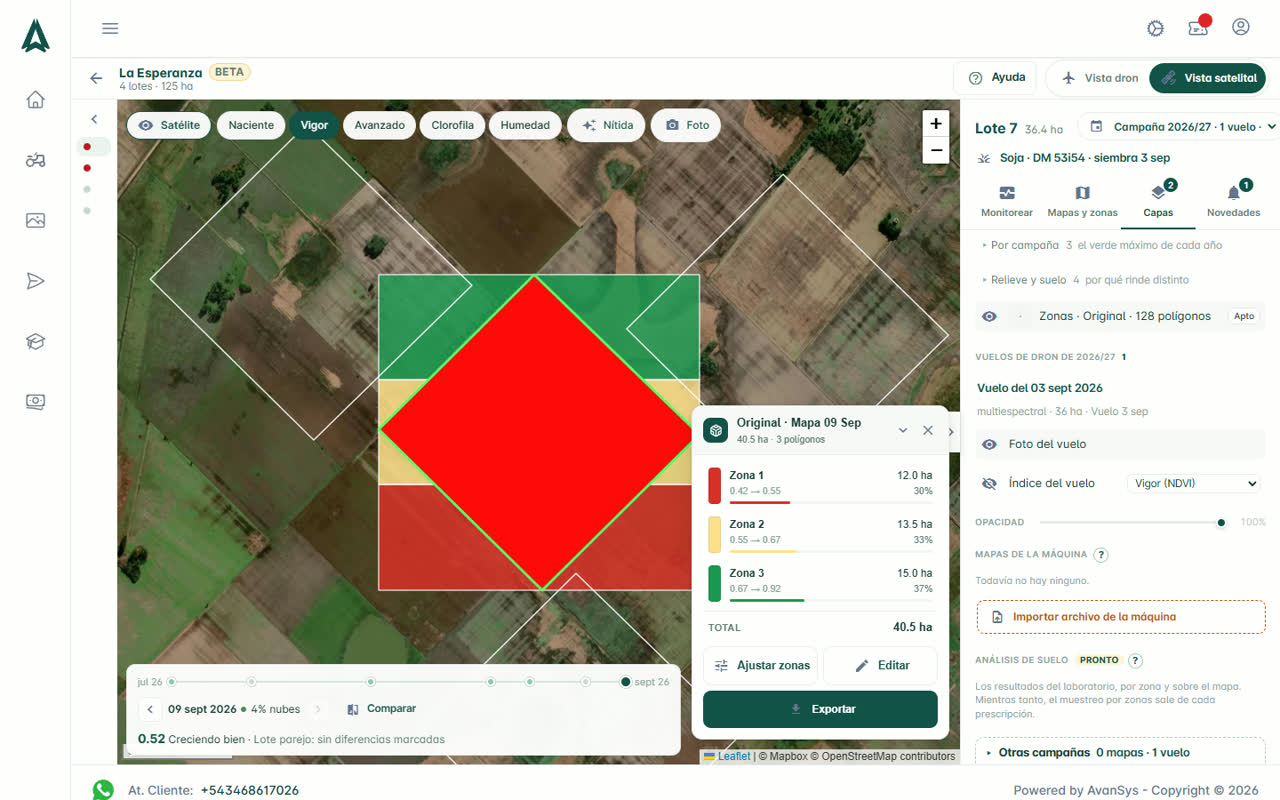Zoom out on the map
This screenshot has height=800, width=1280.
point(936,151)
